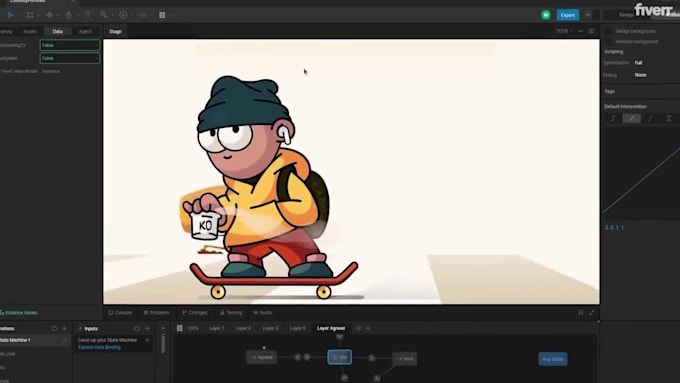Viewport: 680px width, 383px height.
Task: Click the panel dock icon right of Audio
Action: [x=581, y=312]
